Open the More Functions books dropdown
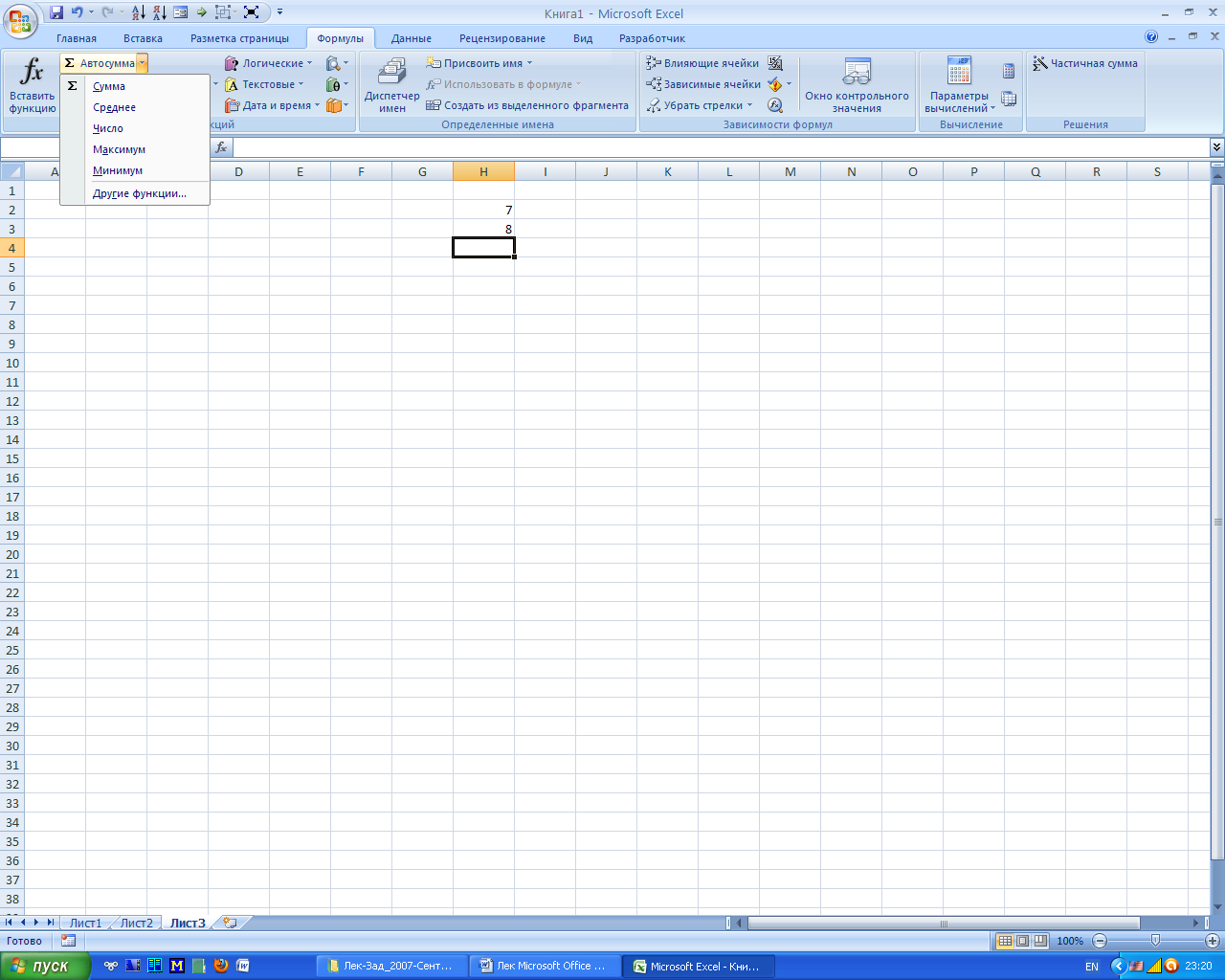 point(337,105)
